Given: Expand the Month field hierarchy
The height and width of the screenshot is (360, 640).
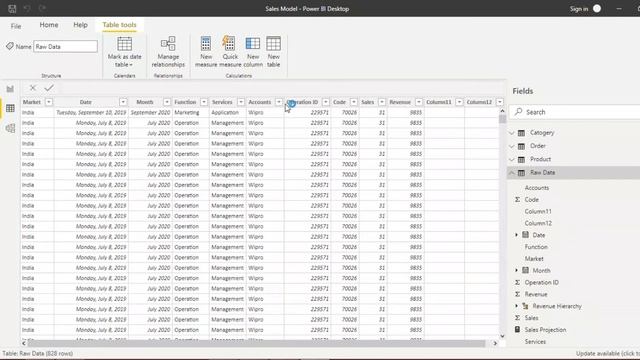Looking at the screenshot, I should click(x=516, y=271).
